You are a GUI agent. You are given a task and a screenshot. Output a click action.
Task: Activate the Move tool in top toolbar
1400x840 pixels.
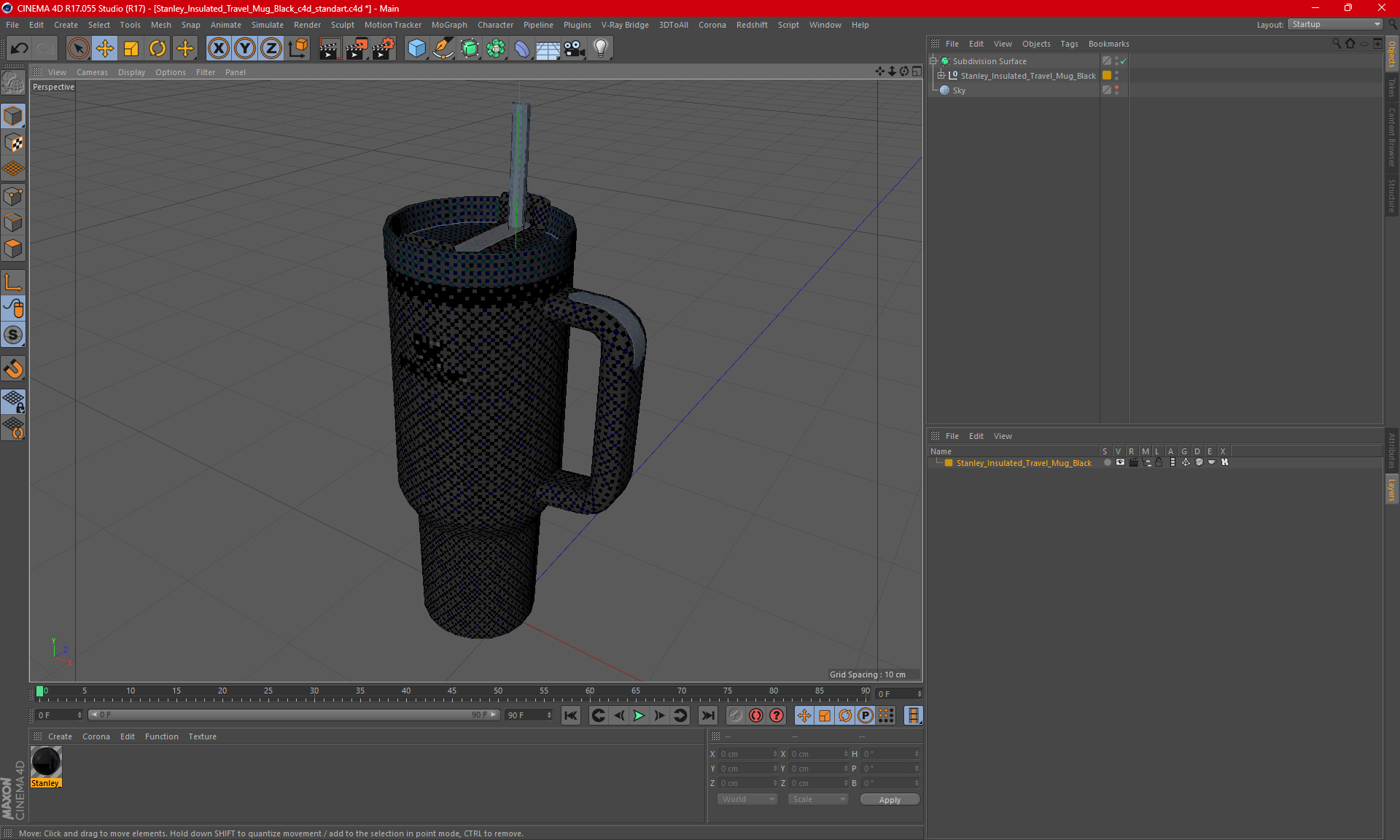[x=105, y=48]
